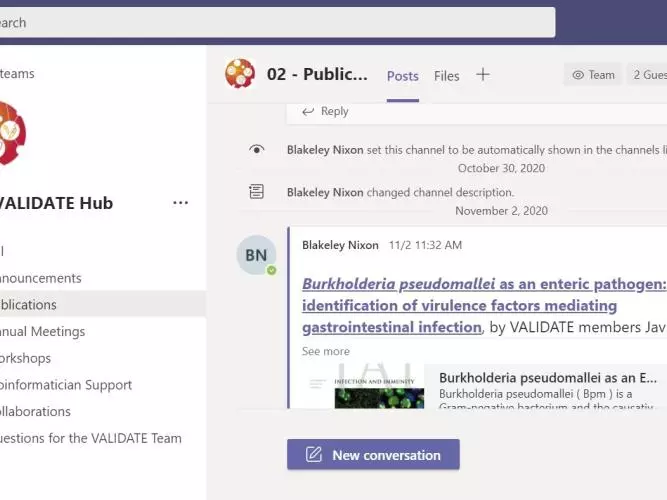
Task: Add a new tab with plus icon
Action: coord(483,75)
